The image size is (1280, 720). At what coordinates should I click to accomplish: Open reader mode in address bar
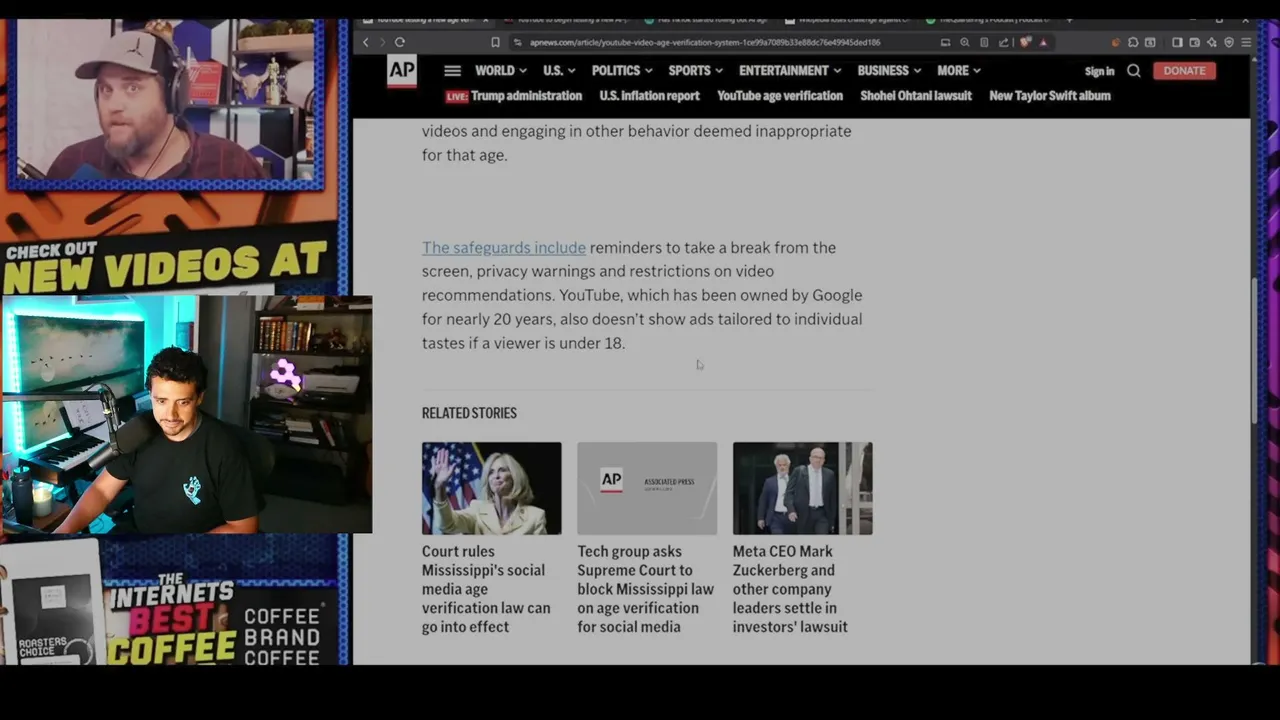(x=984, y=42)
